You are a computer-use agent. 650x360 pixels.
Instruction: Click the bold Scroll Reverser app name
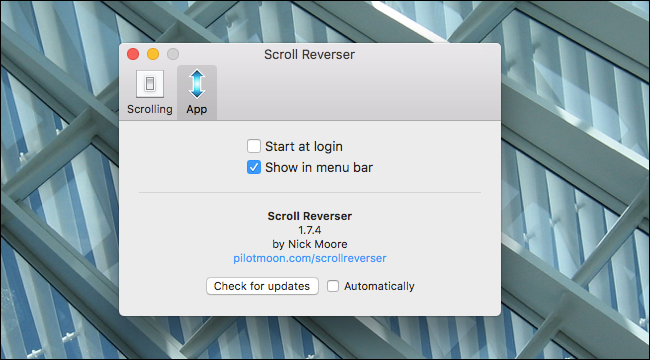(310, 216)
